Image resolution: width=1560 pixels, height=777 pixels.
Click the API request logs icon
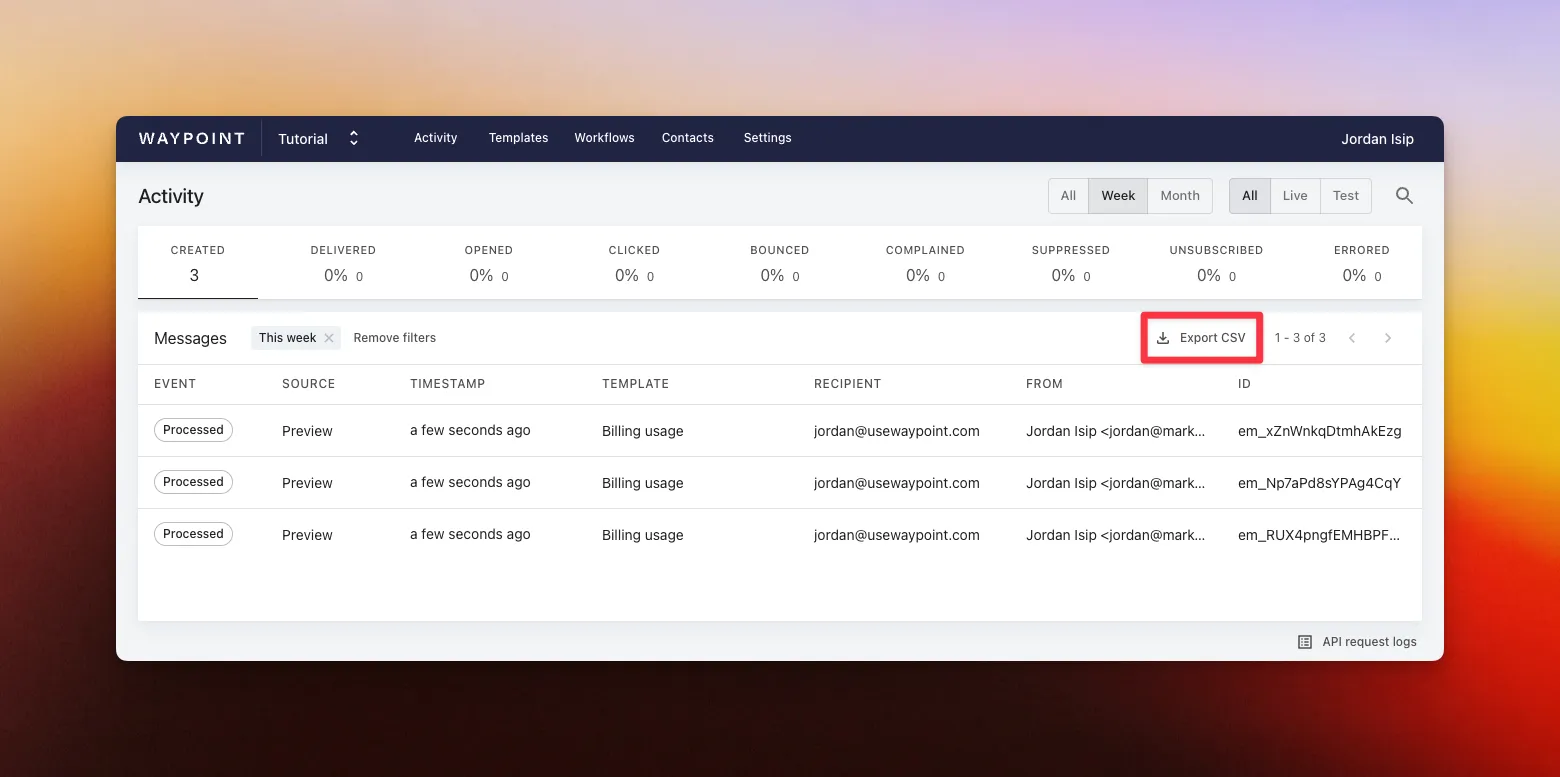point(1305,642)
